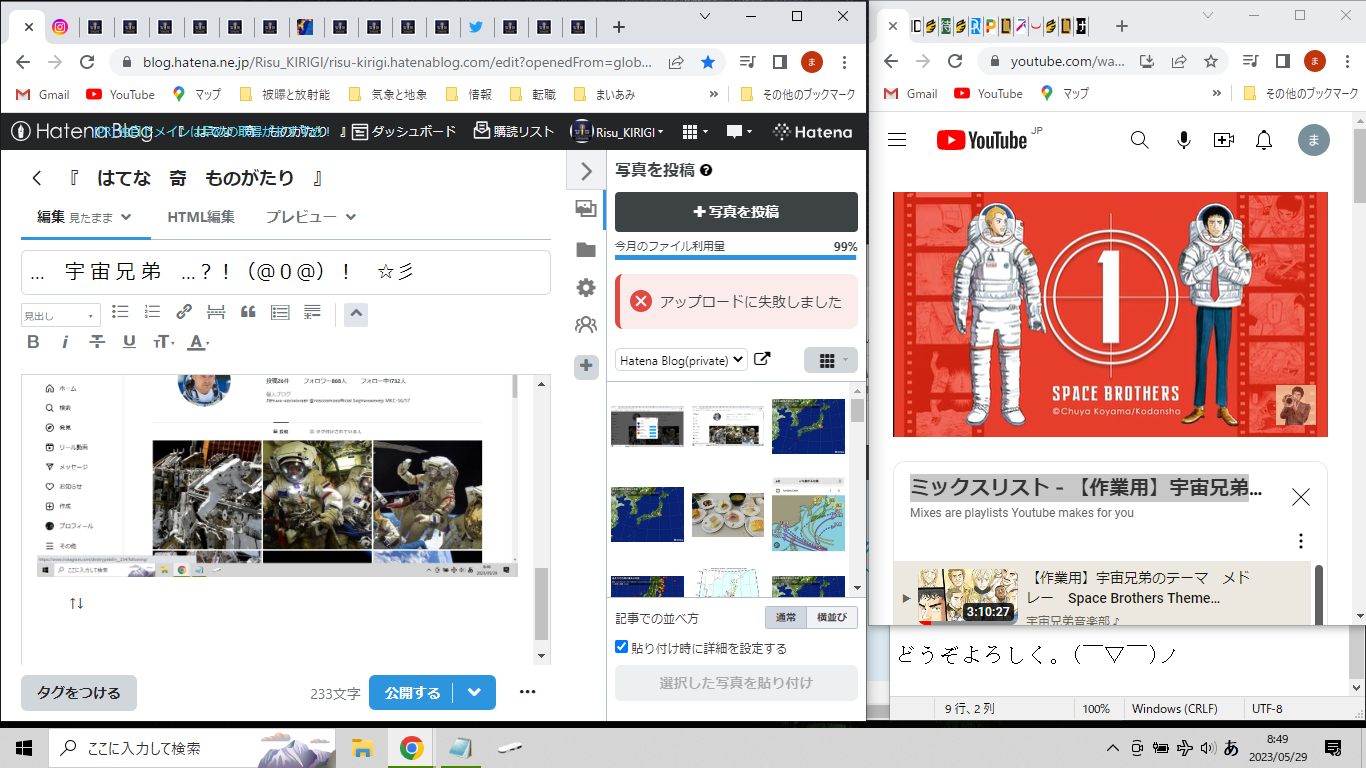Click the Windows Start button
1366x768 pixels.
coord(24,748)
